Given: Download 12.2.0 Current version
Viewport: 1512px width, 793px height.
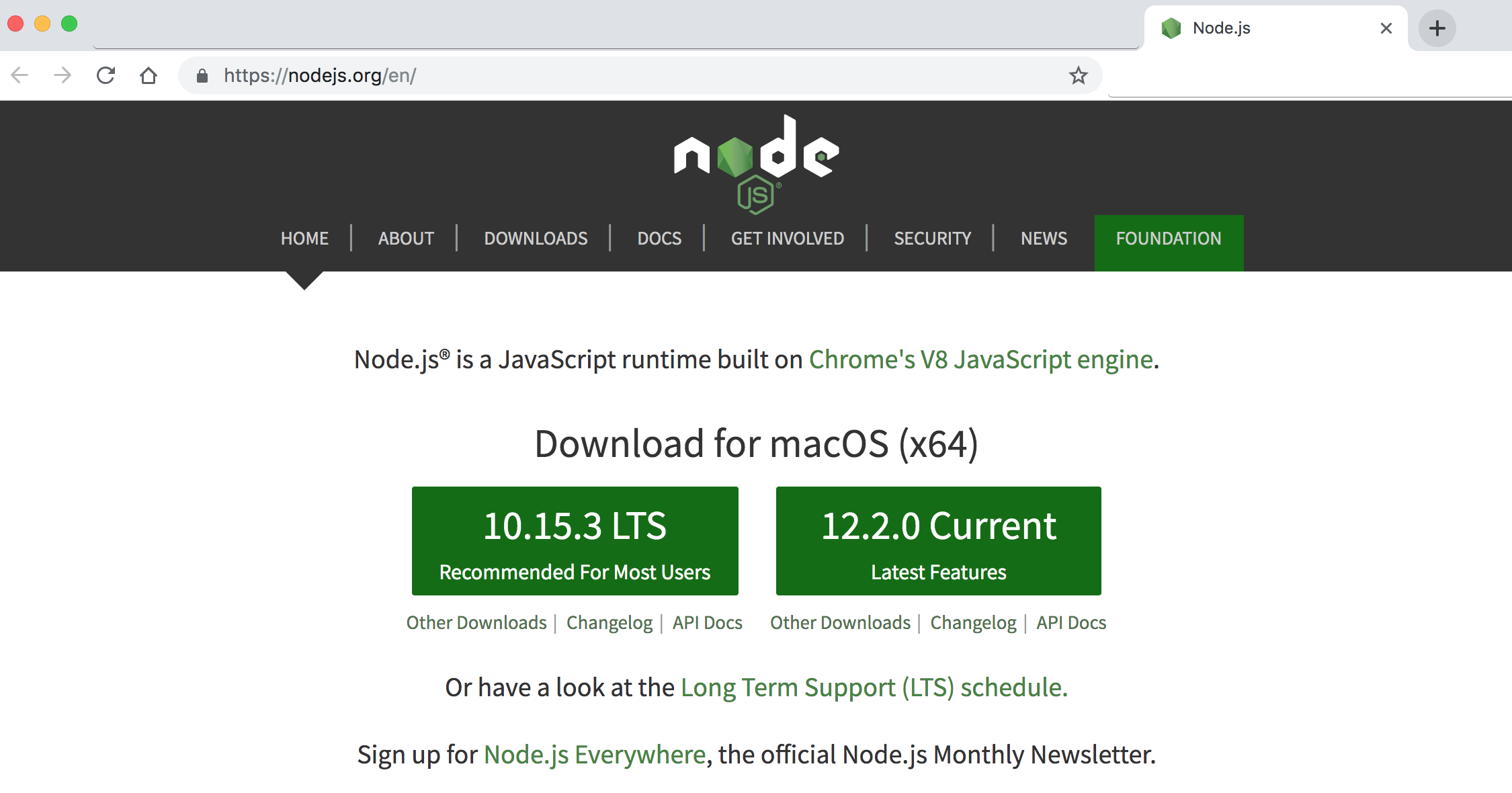Looking at the screenshot, I should click(x=938, y=541).
